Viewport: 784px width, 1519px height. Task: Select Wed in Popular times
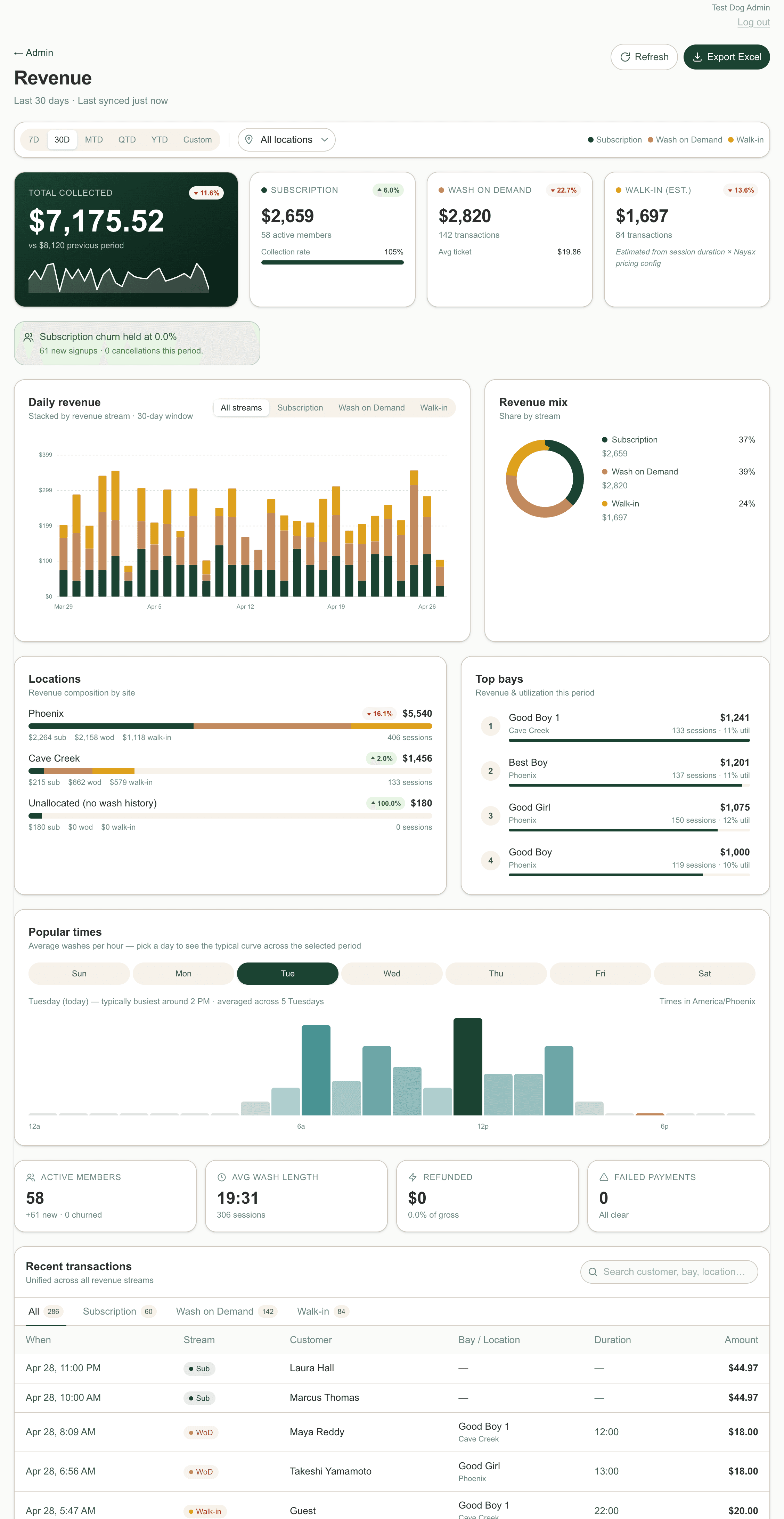point(392,974)
